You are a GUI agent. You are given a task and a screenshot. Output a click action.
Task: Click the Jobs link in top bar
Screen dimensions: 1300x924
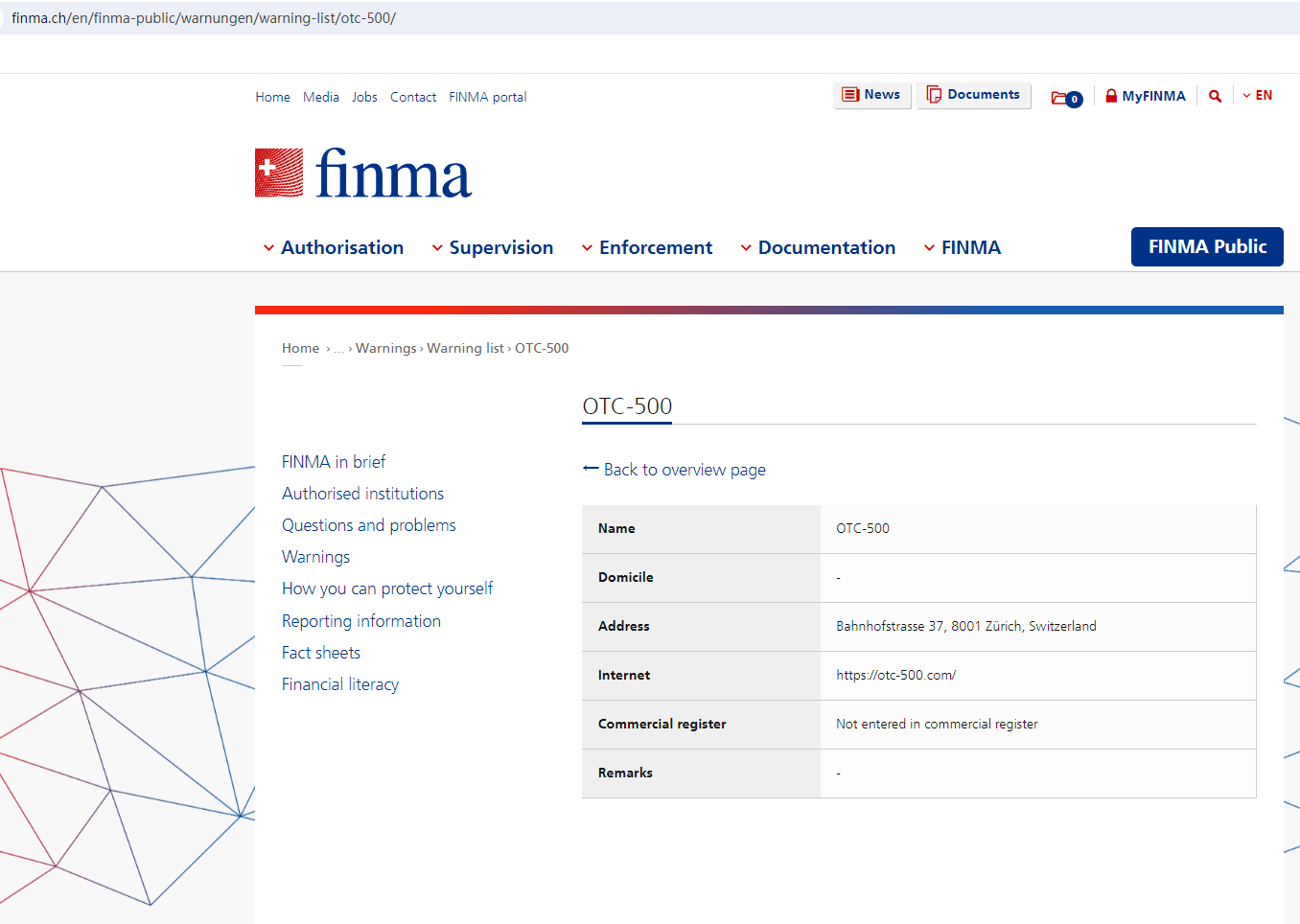(364, 97)
